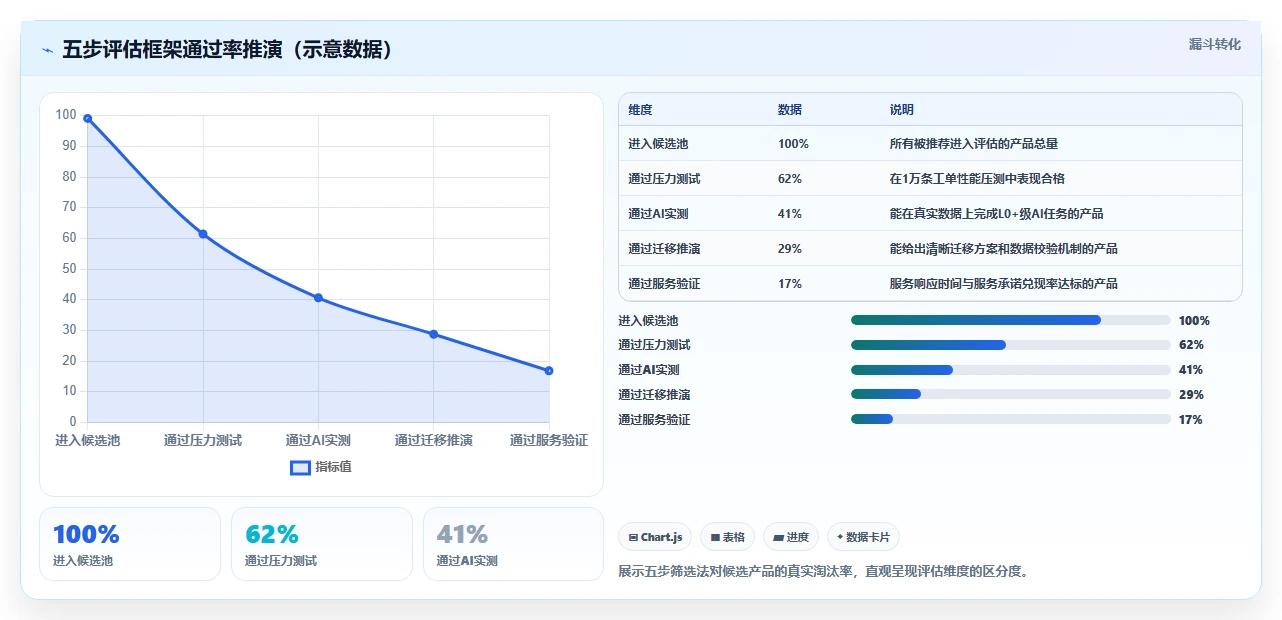Select the chart point above 通过服务验证
Image resolution: width=1282 pixels, height=620 pixels.
tap(549, 371)
